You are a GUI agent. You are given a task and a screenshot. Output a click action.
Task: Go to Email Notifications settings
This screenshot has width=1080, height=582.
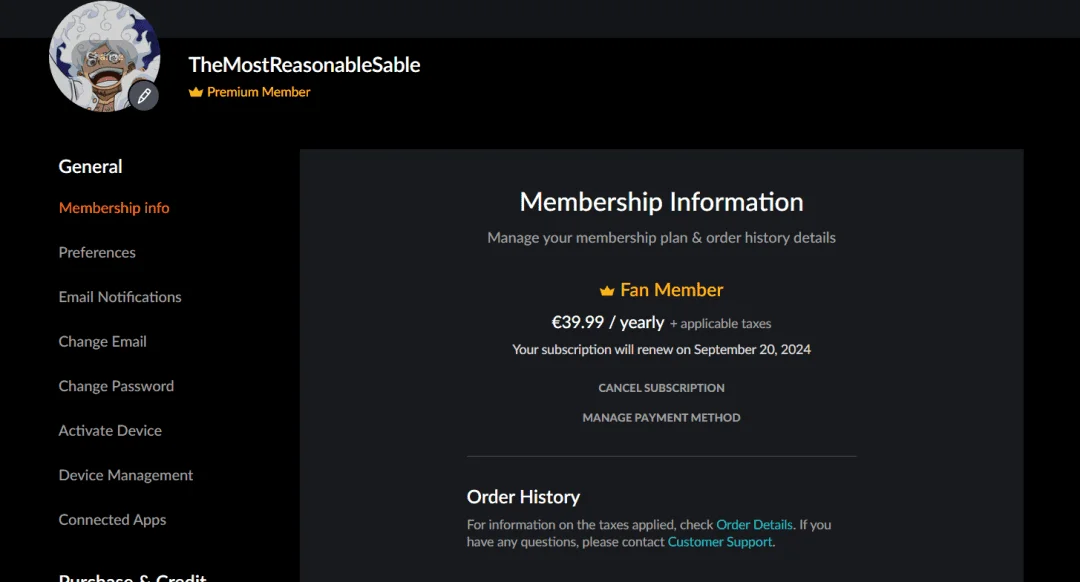[120, 297]
